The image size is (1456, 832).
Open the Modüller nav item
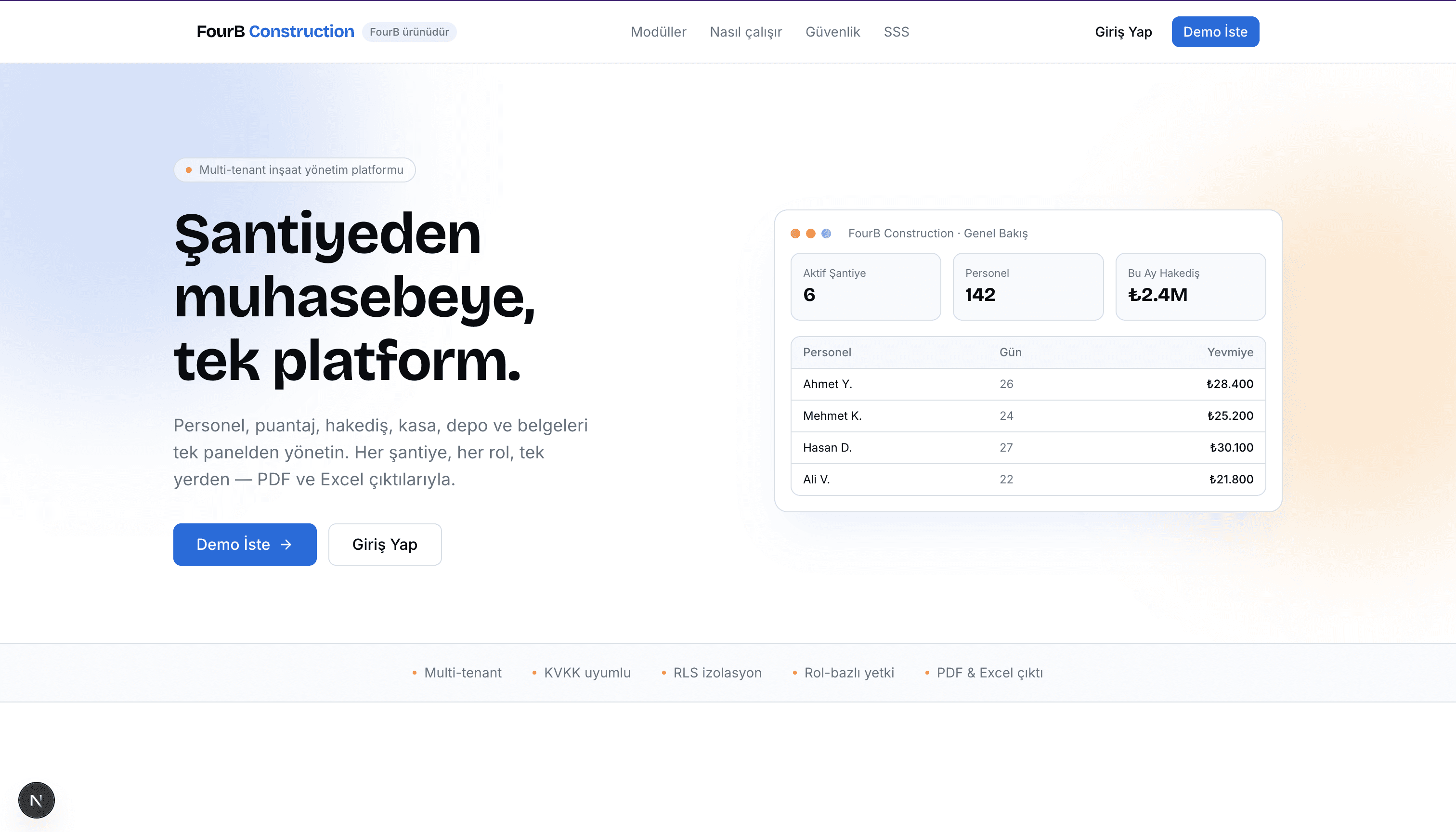(x=658, y=32)
